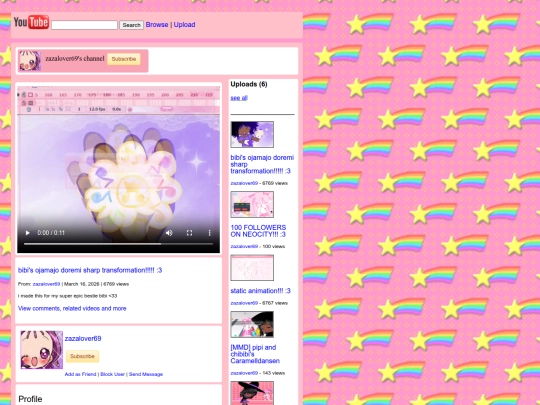Open the '100 FOLLOWERS ON NEOCITY!!! :3' link
Viewport: 540px width, 405px height.
tap(258, 231)
